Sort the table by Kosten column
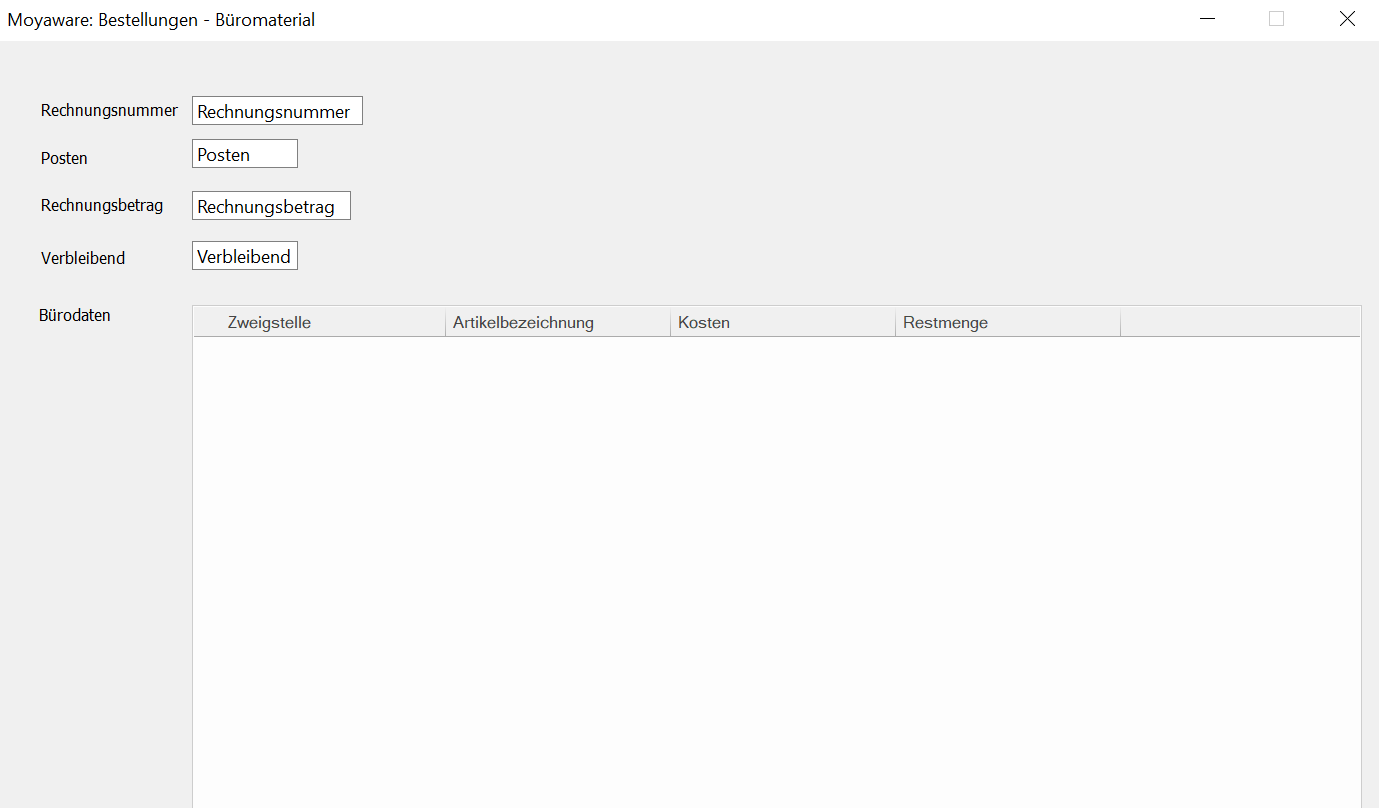The width and height of the screenshot is (1379, 808). tap(783, 322)
